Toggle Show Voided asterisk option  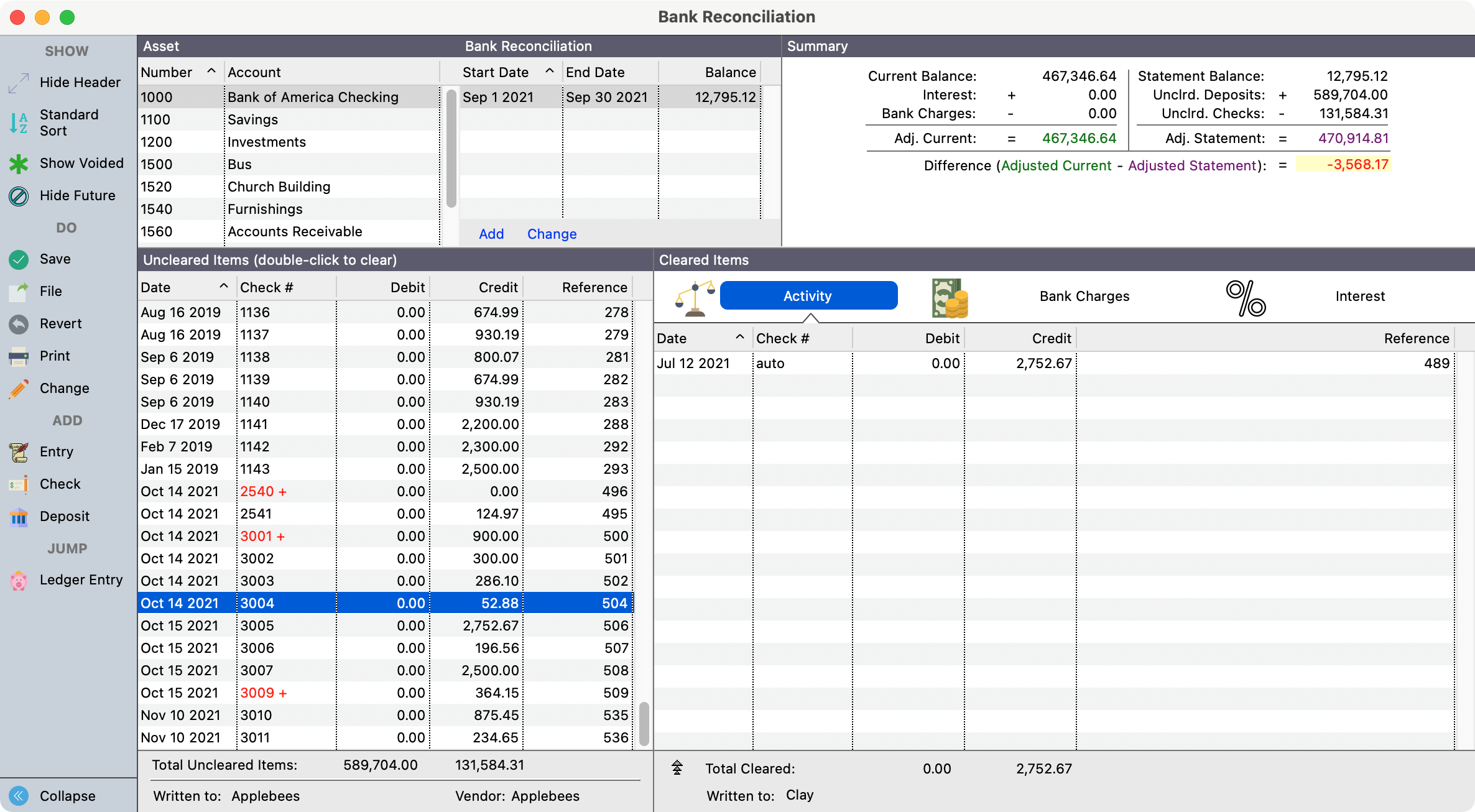[x=19, y=164]
